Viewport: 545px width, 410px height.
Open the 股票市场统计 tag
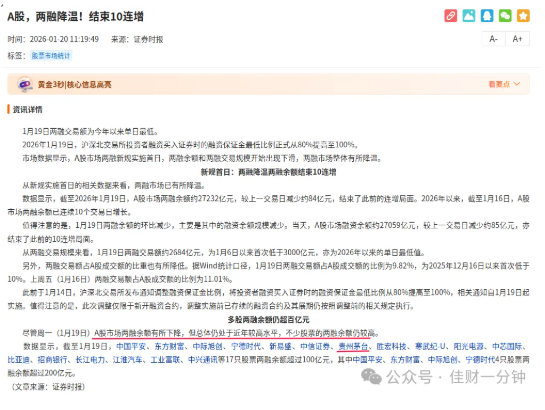[x=51, y=56]
